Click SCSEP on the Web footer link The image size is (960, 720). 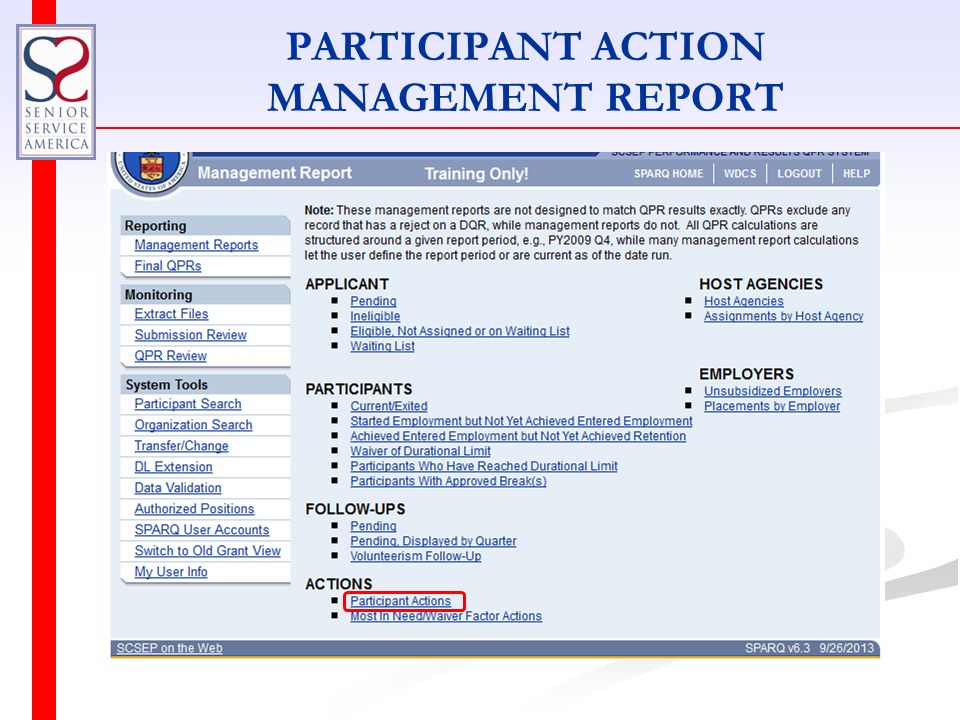click(170, 648)
